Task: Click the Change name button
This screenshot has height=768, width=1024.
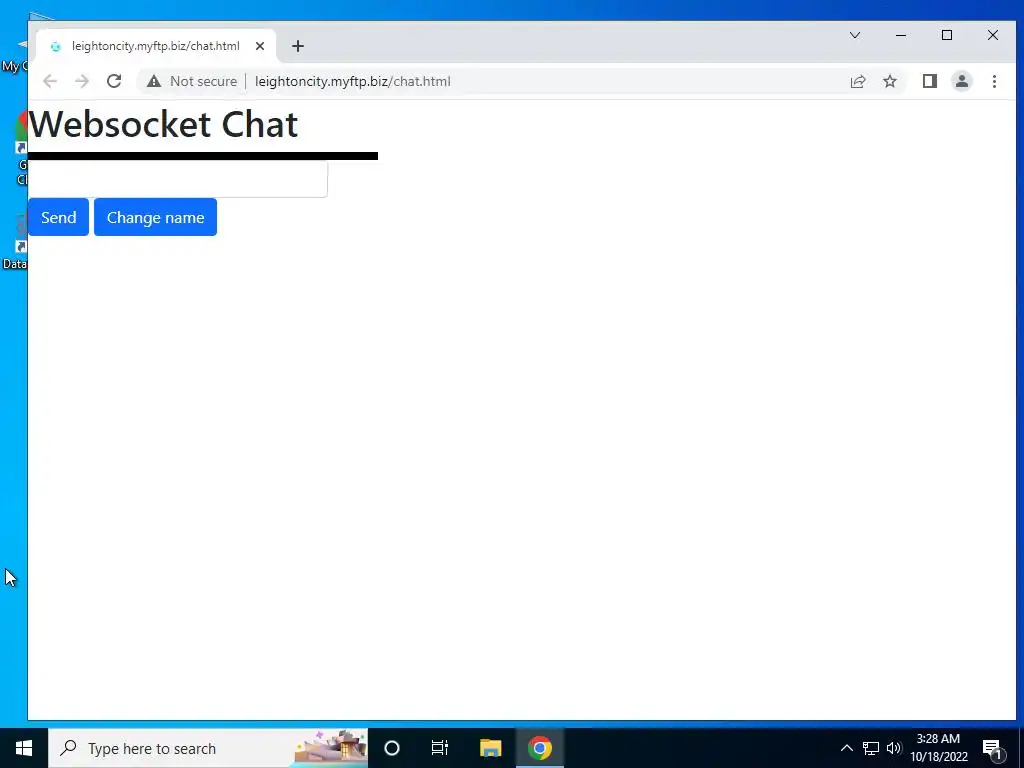Action: 155,217
